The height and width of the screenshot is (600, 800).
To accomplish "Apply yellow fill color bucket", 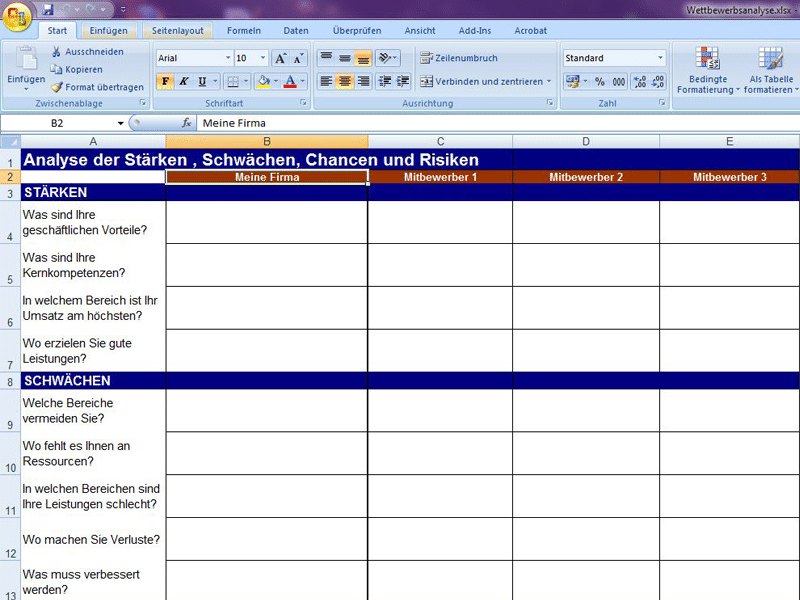I will tap(264, 81).
